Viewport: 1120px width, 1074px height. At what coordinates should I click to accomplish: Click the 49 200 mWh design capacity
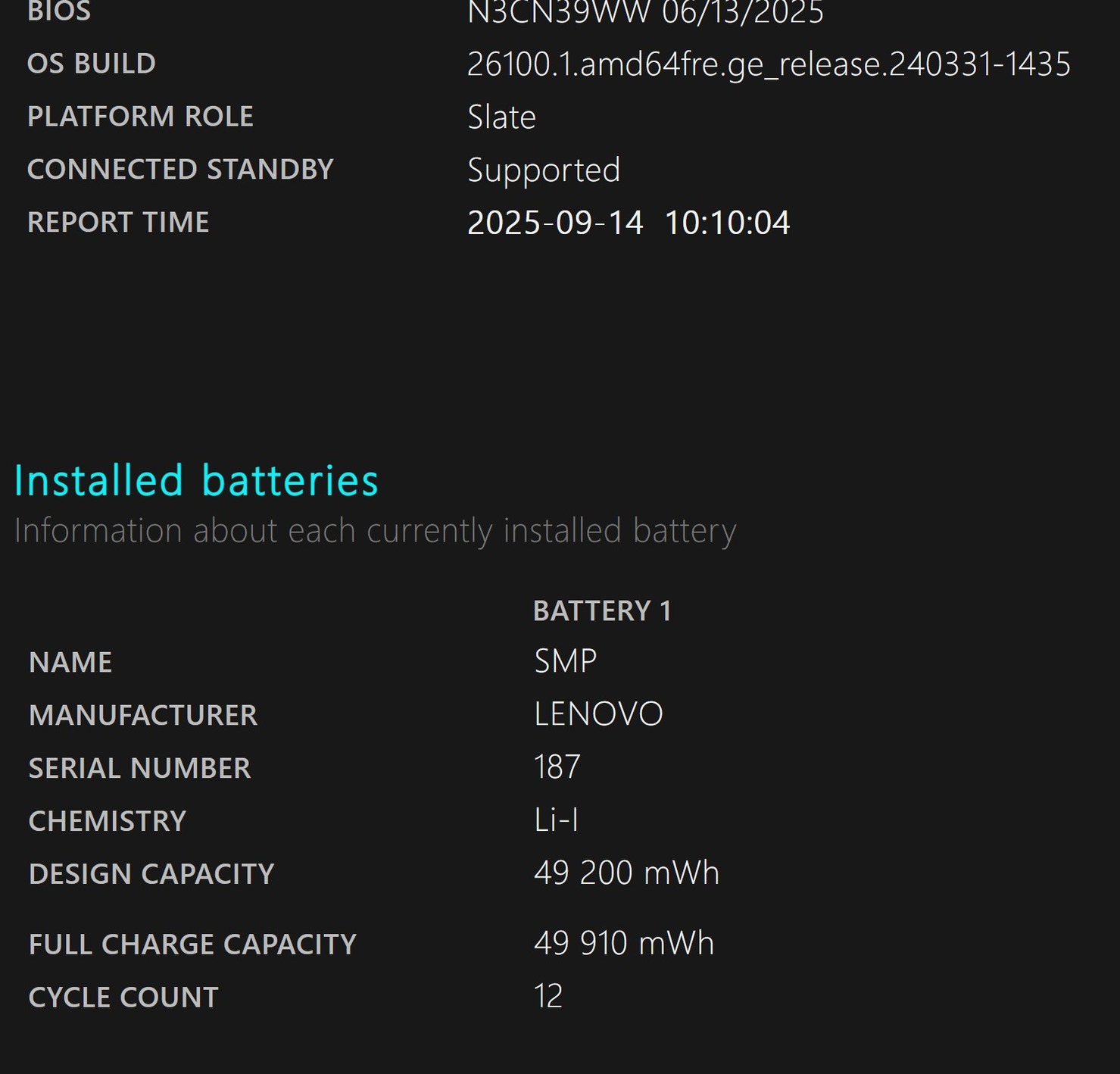coord(626,873)
